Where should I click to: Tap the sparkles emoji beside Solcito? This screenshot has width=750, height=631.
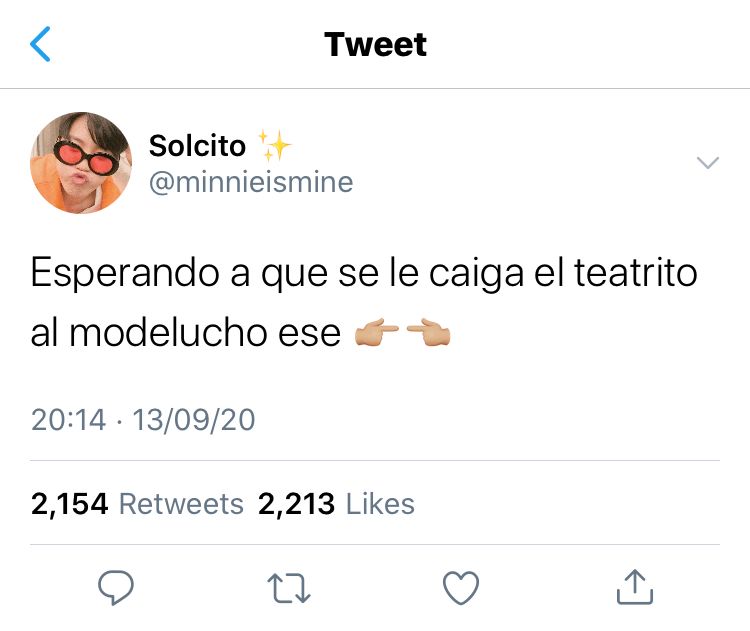click(274, 145)
